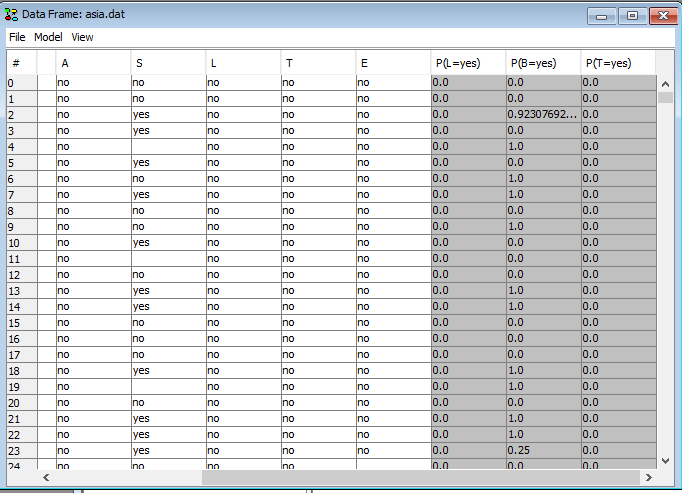Click P(B=yes) value 0.0 in row 3
This screenshot has width=682, height=493.
(x=543, y=131)
